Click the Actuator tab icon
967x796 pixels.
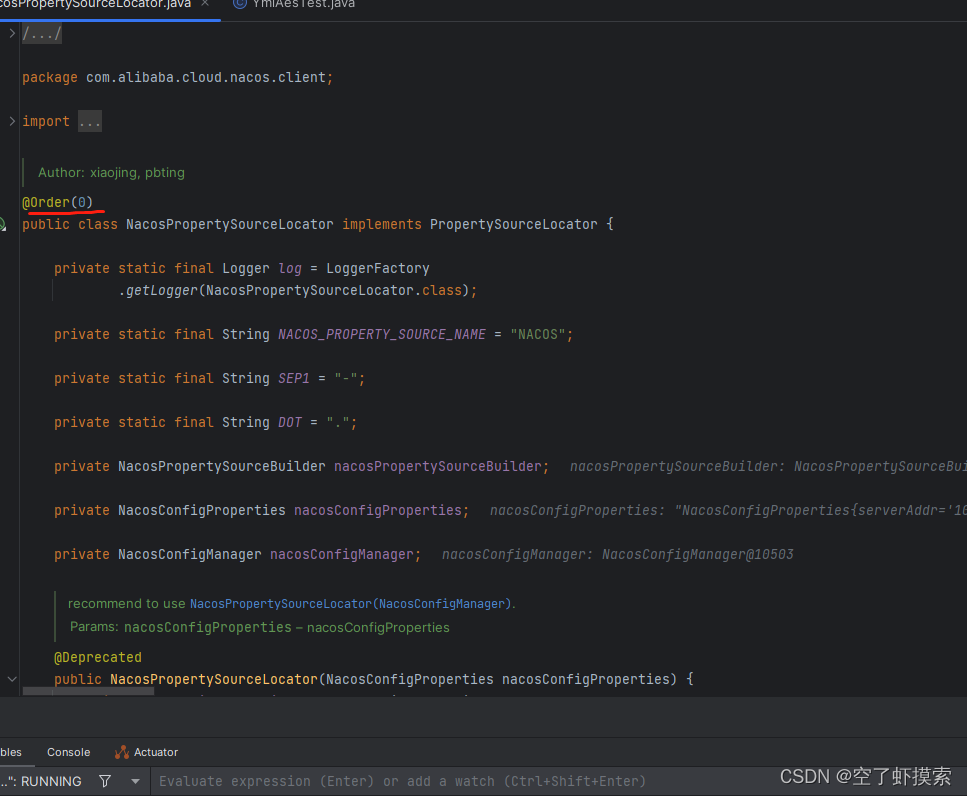(x=121, y=752)
